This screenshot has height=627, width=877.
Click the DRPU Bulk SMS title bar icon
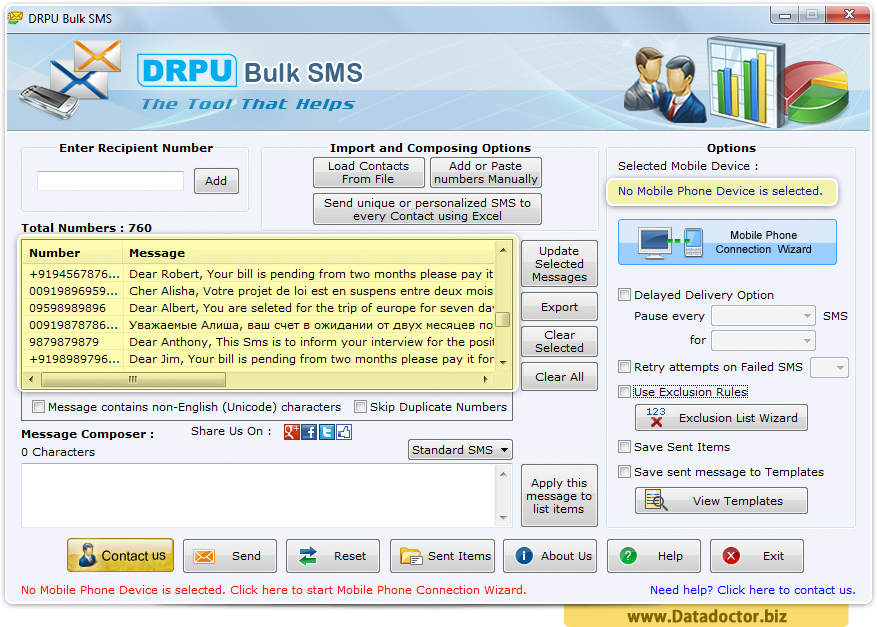click(15, 18)
